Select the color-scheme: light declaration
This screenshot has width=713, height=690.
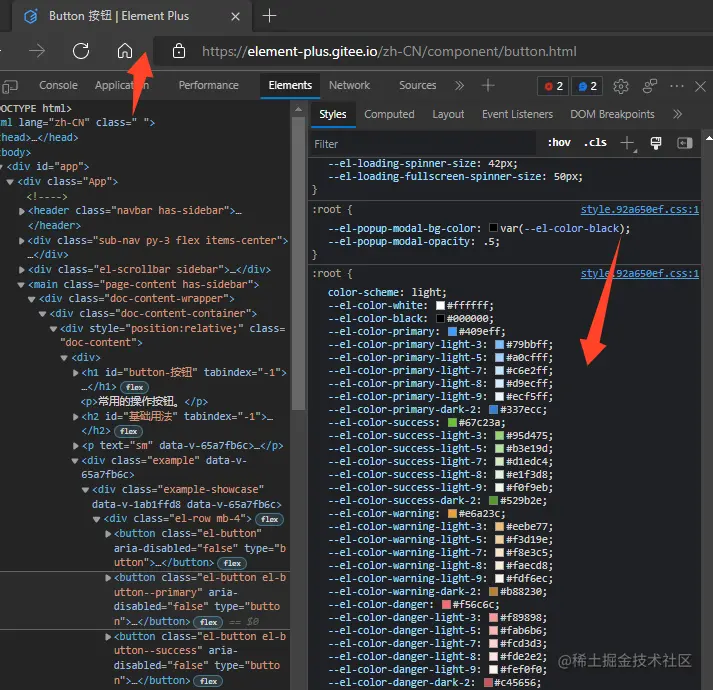tap(387, 292)
